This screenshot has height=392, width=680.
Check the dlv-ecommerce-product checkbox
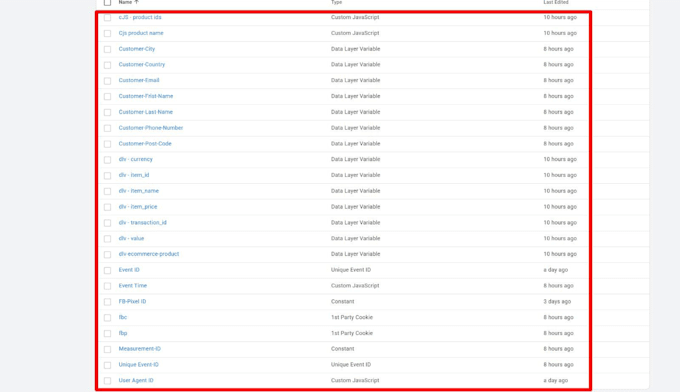point(107,255)
